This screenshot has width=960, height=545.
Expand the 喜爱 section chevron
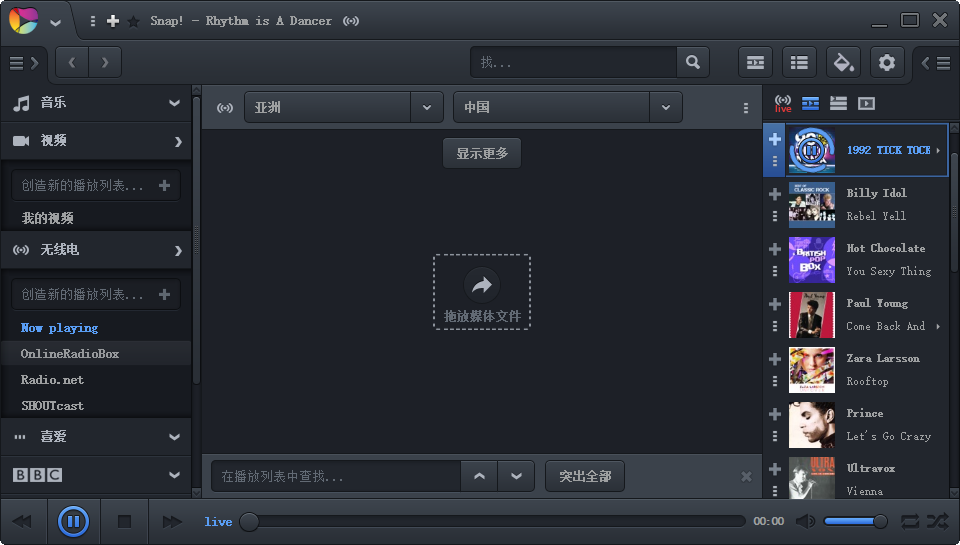[x=174, y=437]
